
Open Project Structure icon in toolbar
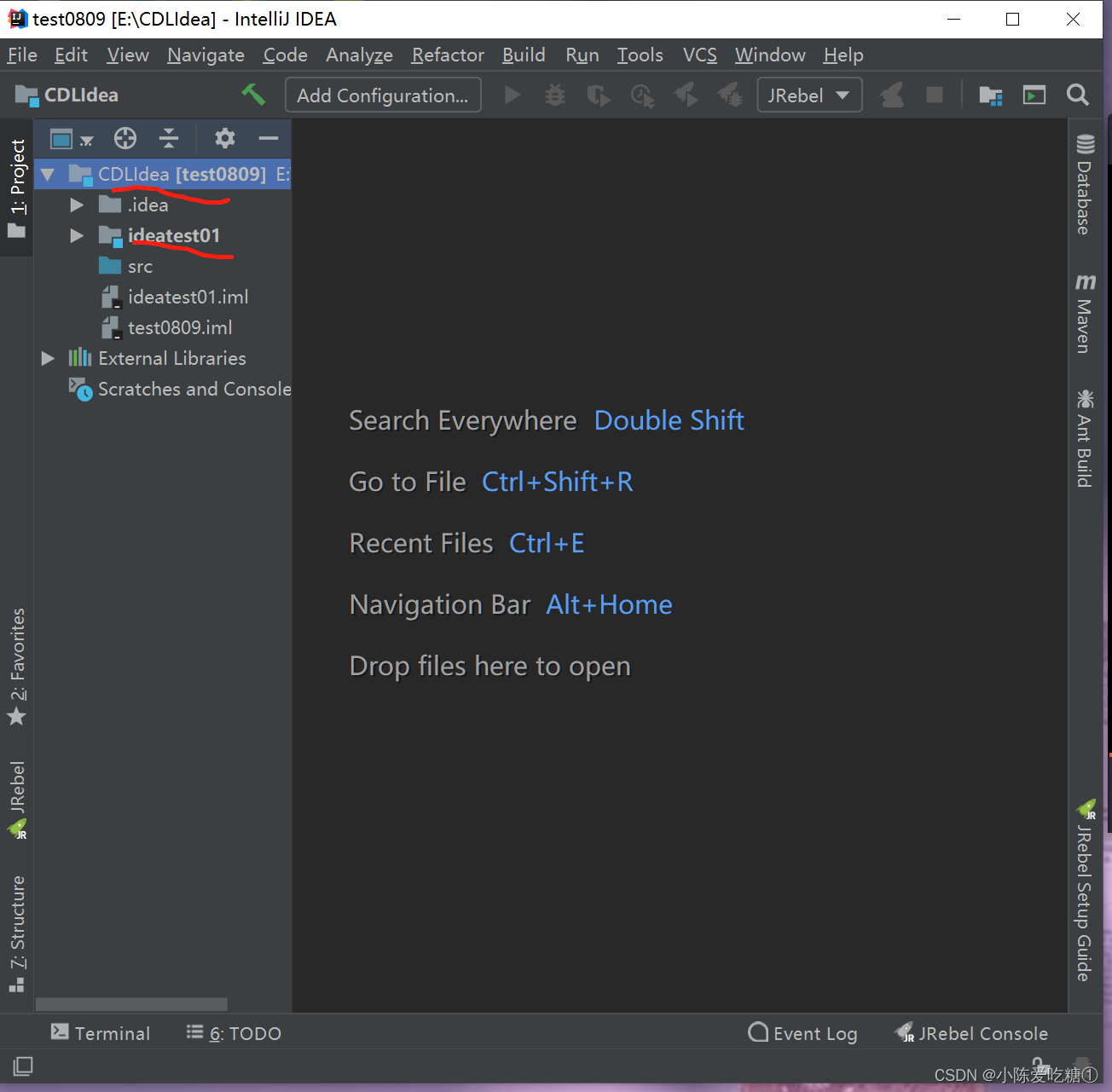click(990, 95)
